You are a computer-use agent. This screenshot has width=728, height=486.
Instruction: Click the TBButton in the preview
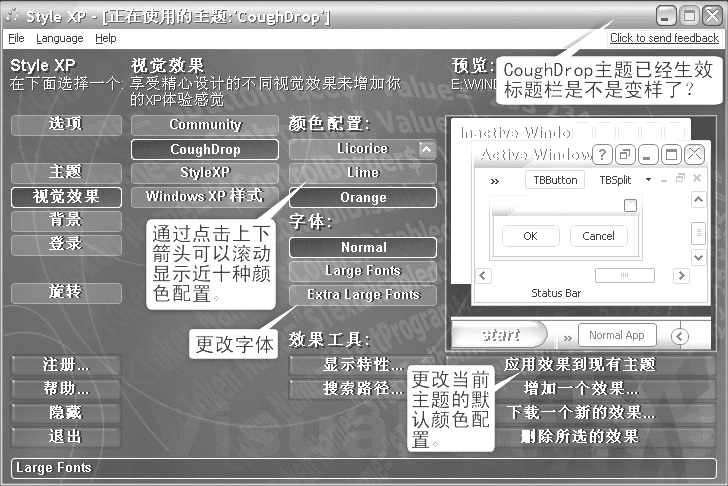(555, 180)
